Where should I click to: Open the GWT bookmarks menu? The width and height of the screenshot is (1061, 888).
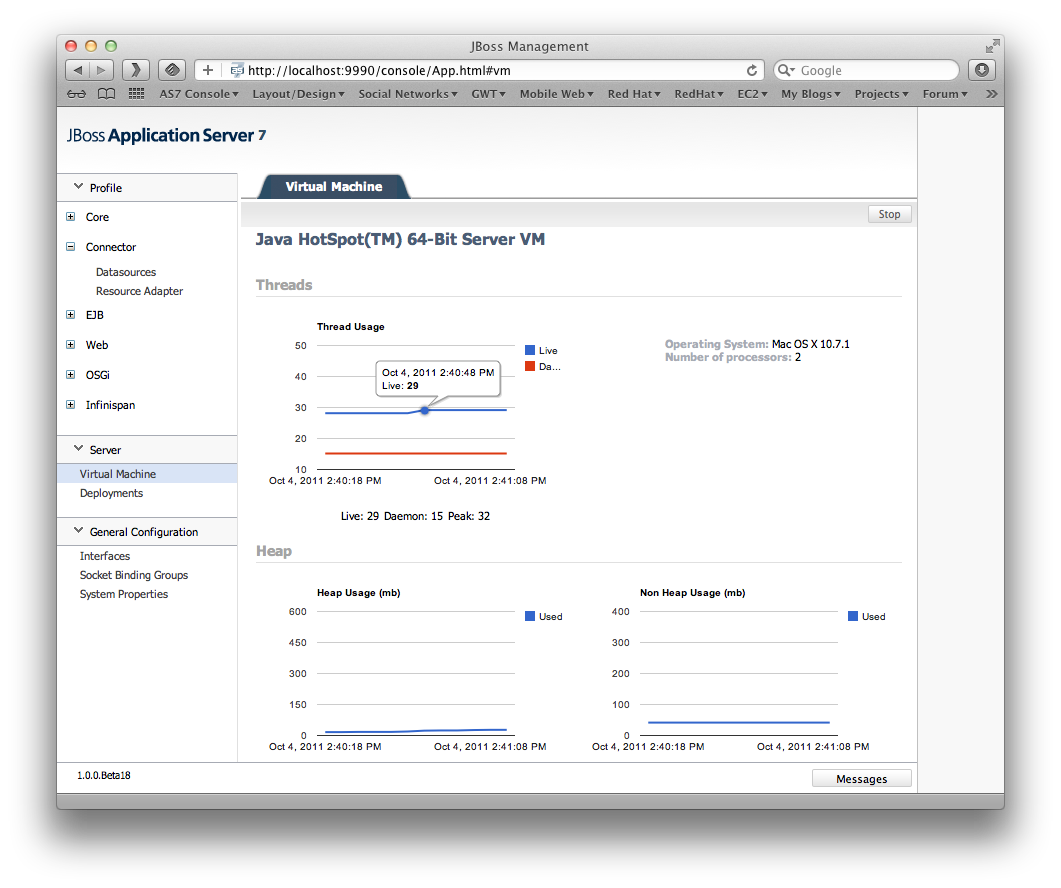click(x=489, y=94)
